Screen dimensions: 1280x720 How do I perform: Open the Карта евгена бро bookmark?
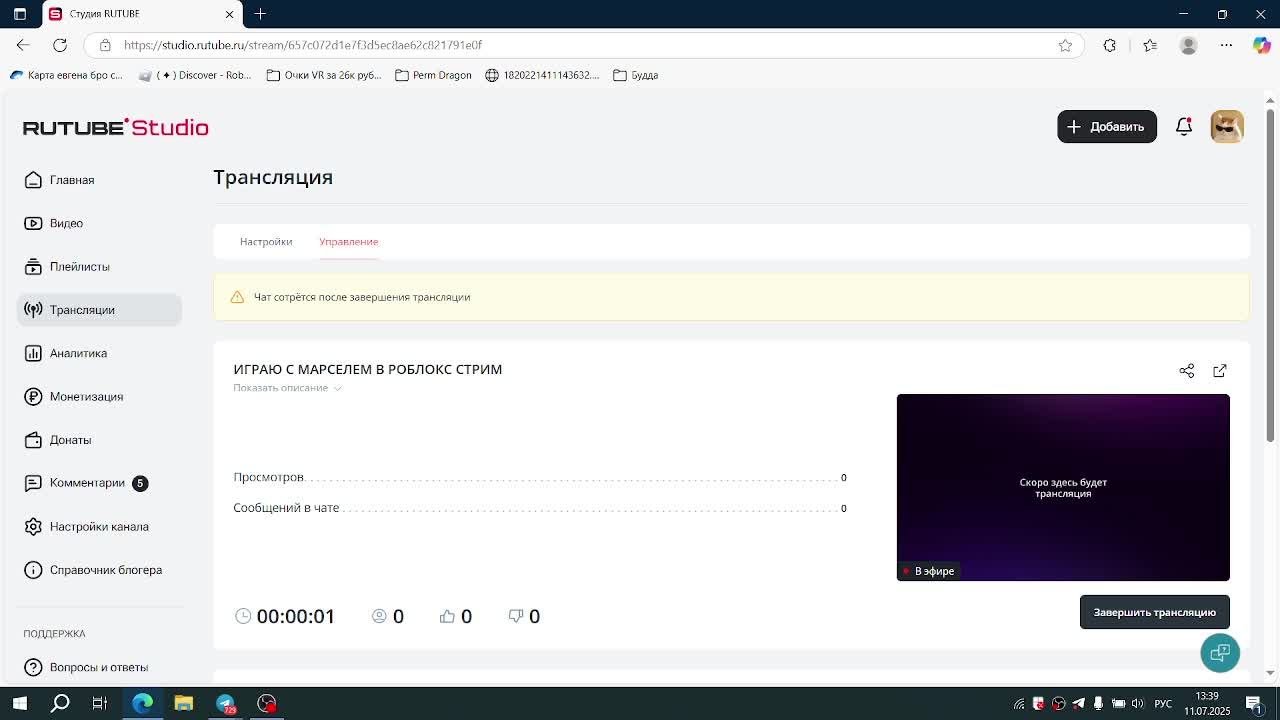[66, 75]
